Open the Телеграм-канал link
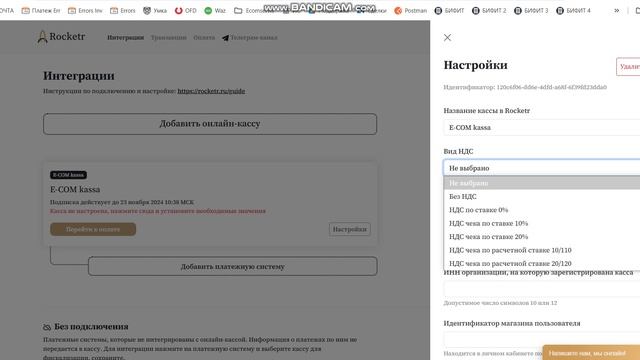The width and height of the screenshot is (640, 360). 254,38
